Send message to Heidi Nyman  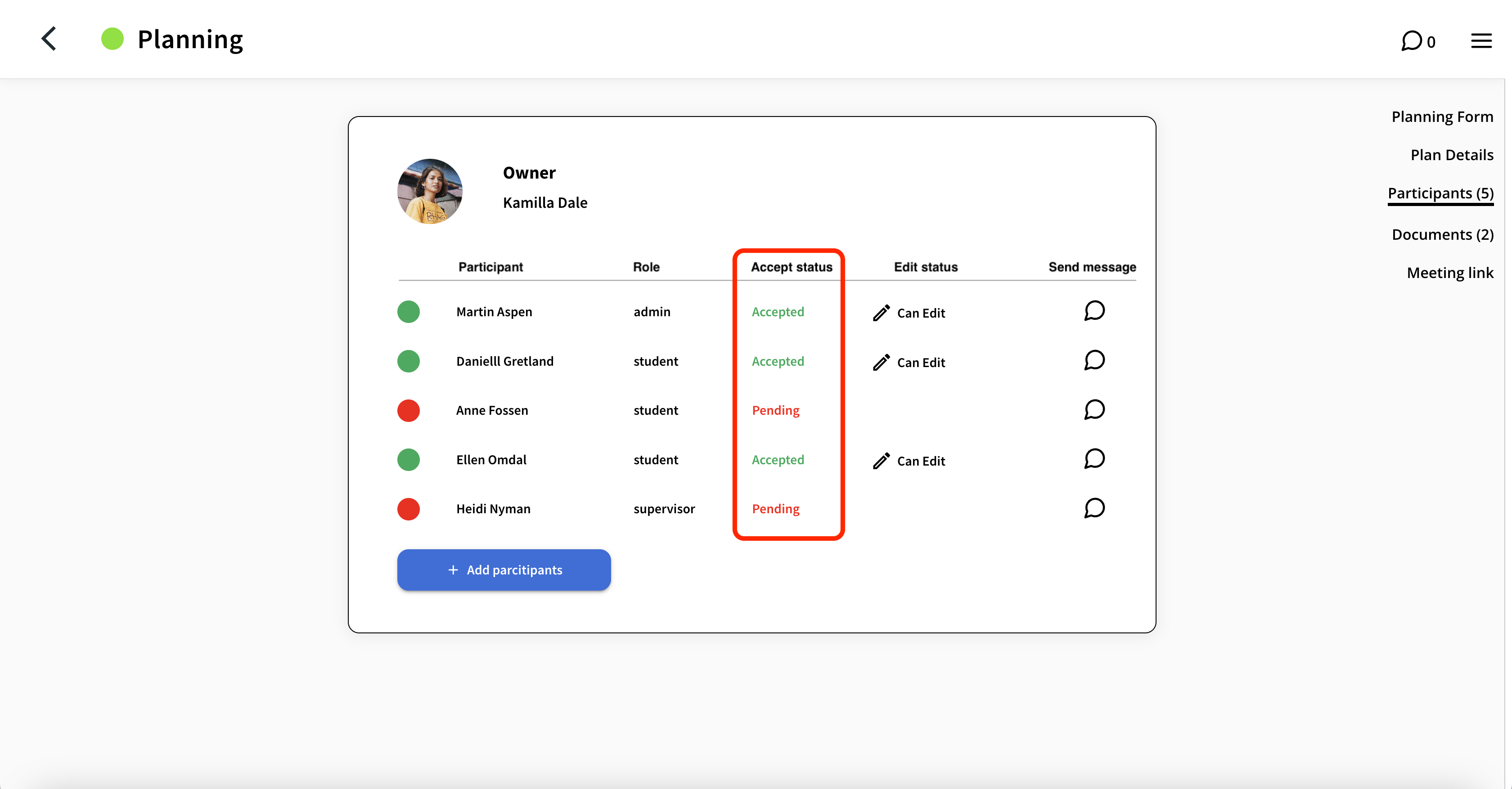coord(1093,508)
